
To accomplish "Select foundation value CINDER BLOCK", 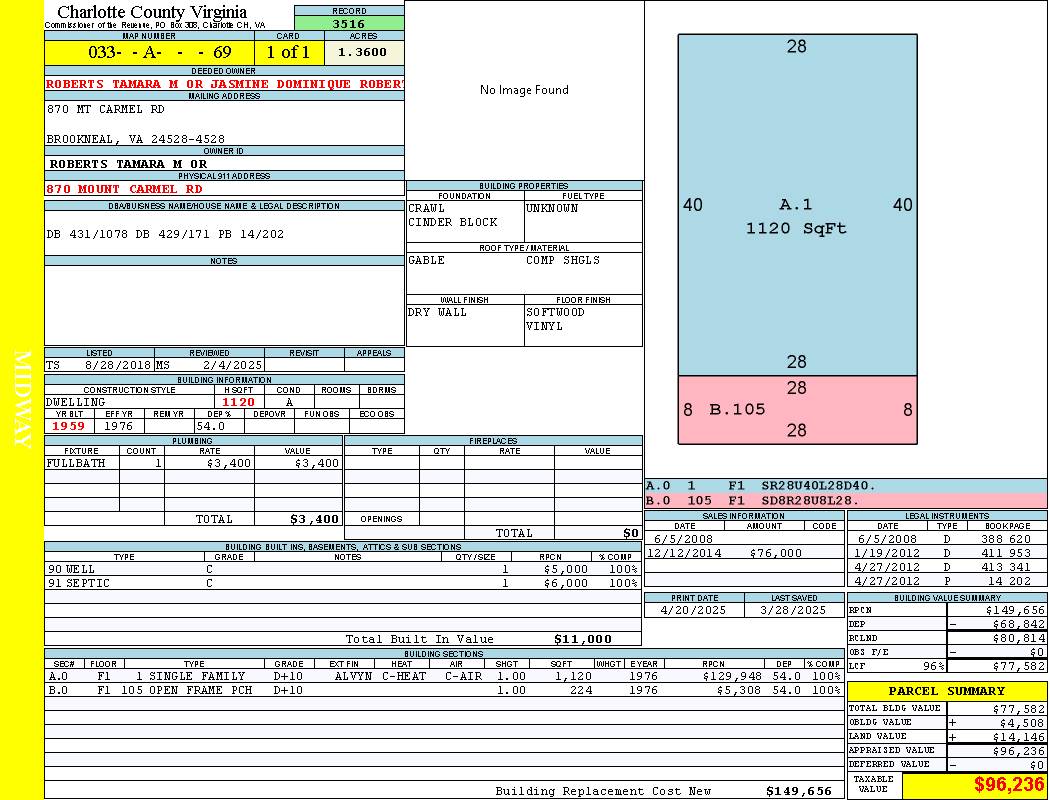I will pyautogui.click(x=453, y=222).
